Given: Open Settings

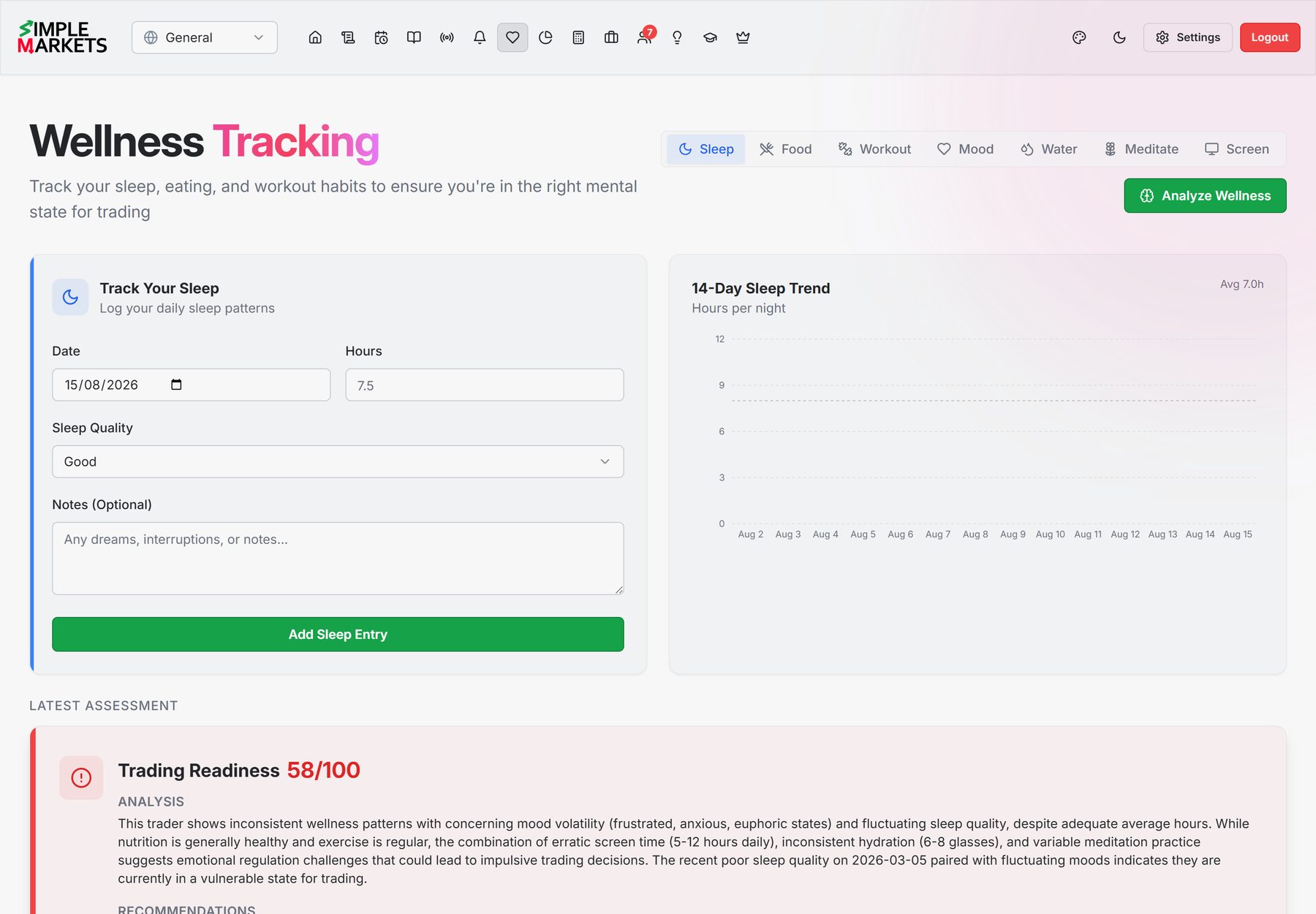Looking at the screenshot, I should (1187, 37).
